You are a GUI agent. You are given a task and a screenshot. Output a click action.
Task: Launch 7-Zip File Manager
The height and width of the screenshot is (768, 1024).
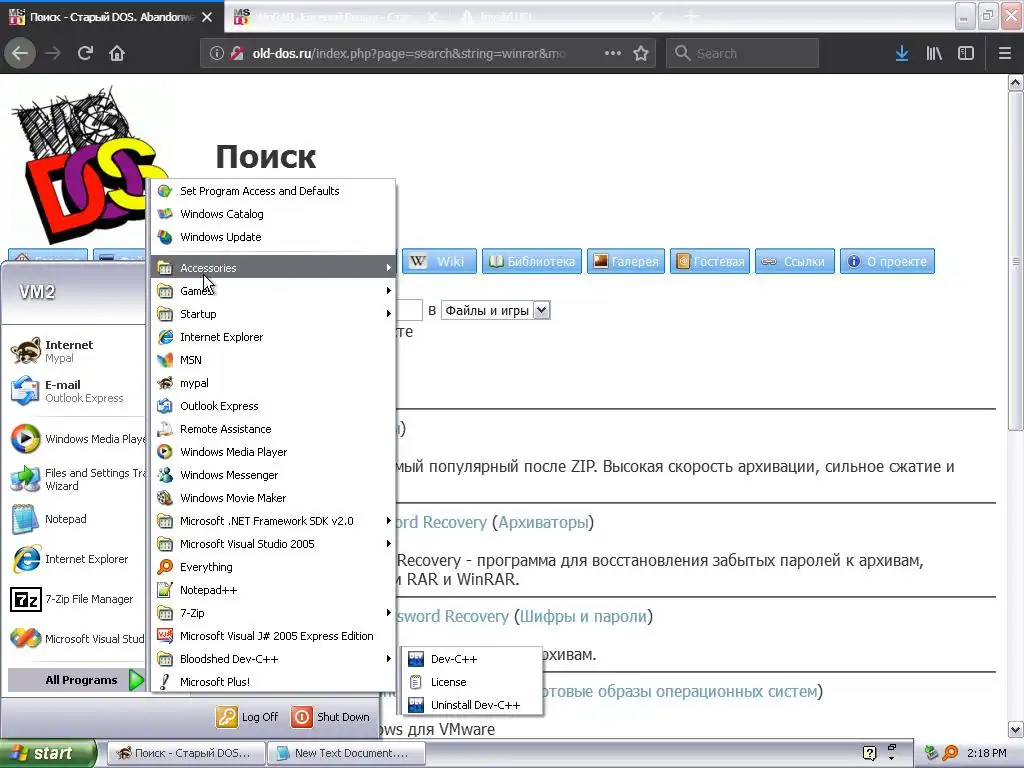point(76,599)
